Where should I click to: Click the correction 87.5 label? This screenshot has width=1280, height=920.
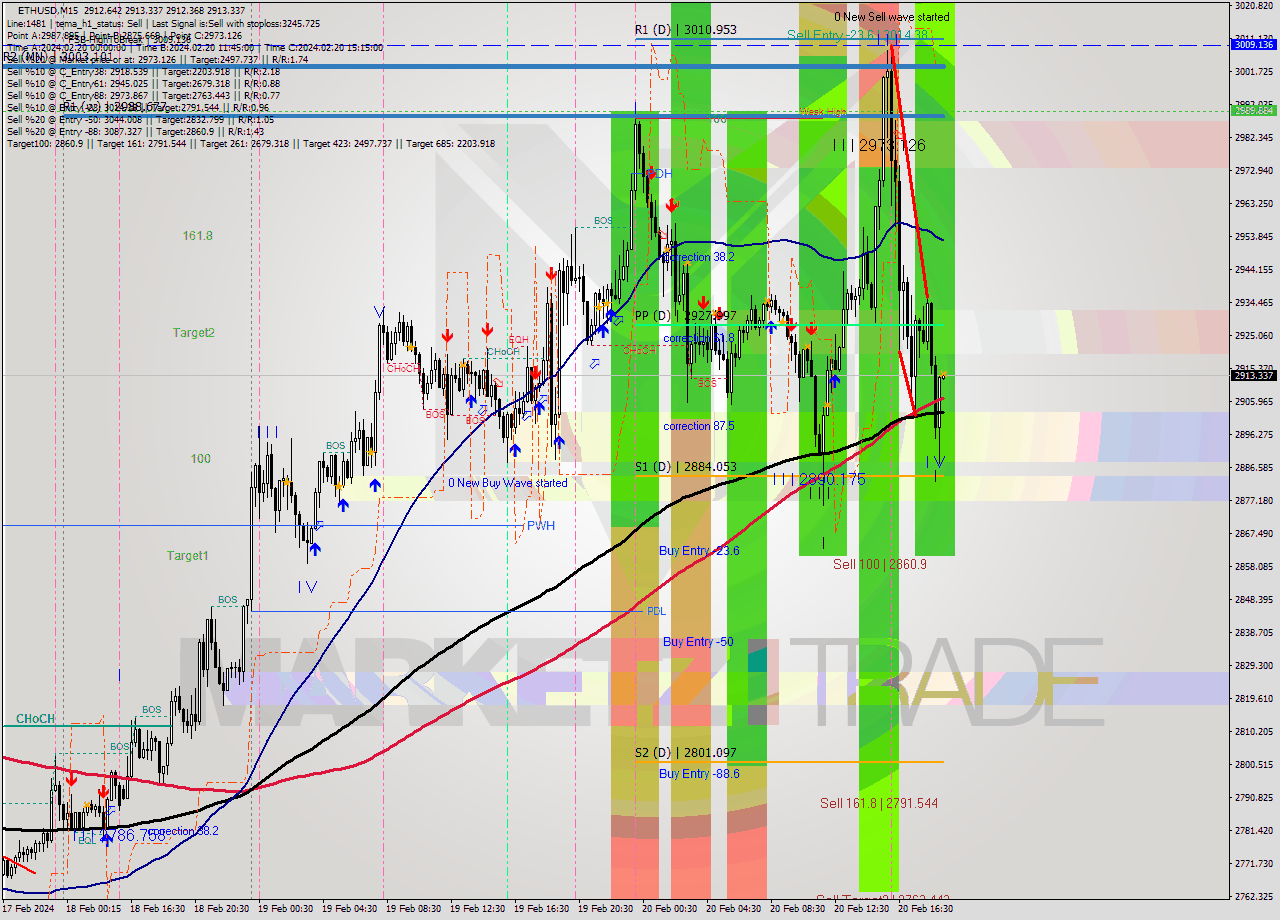point(699,426)
